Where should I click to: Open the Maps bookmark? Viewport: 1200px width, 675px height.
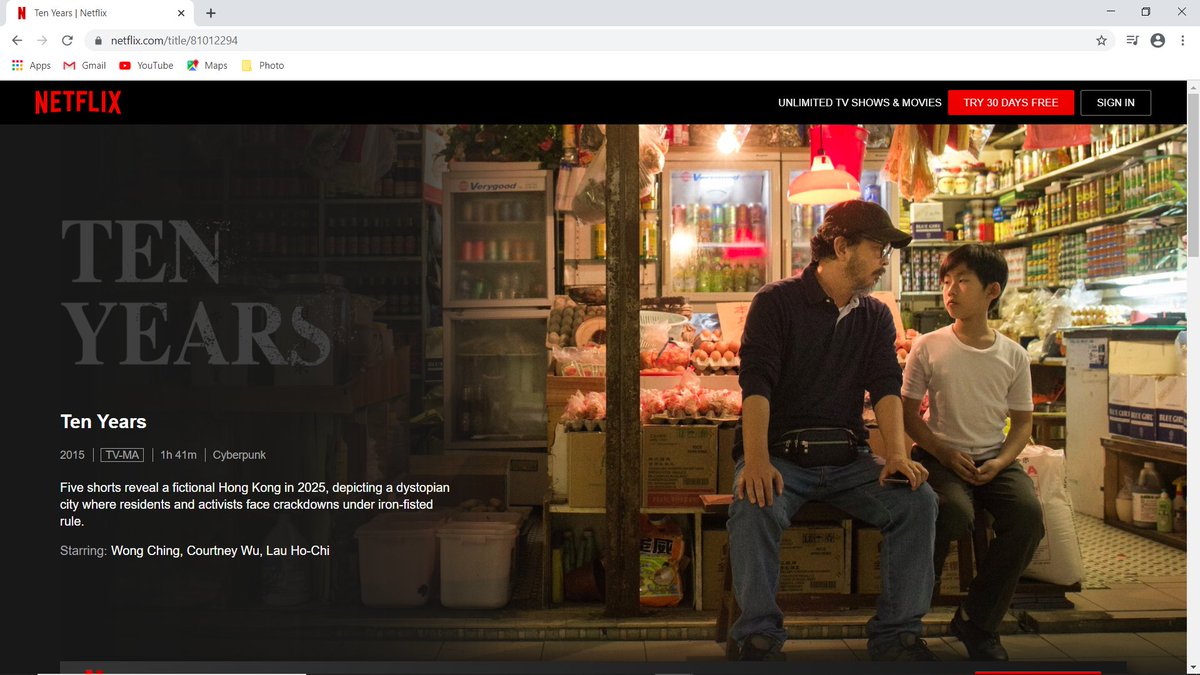click(207, 65)
